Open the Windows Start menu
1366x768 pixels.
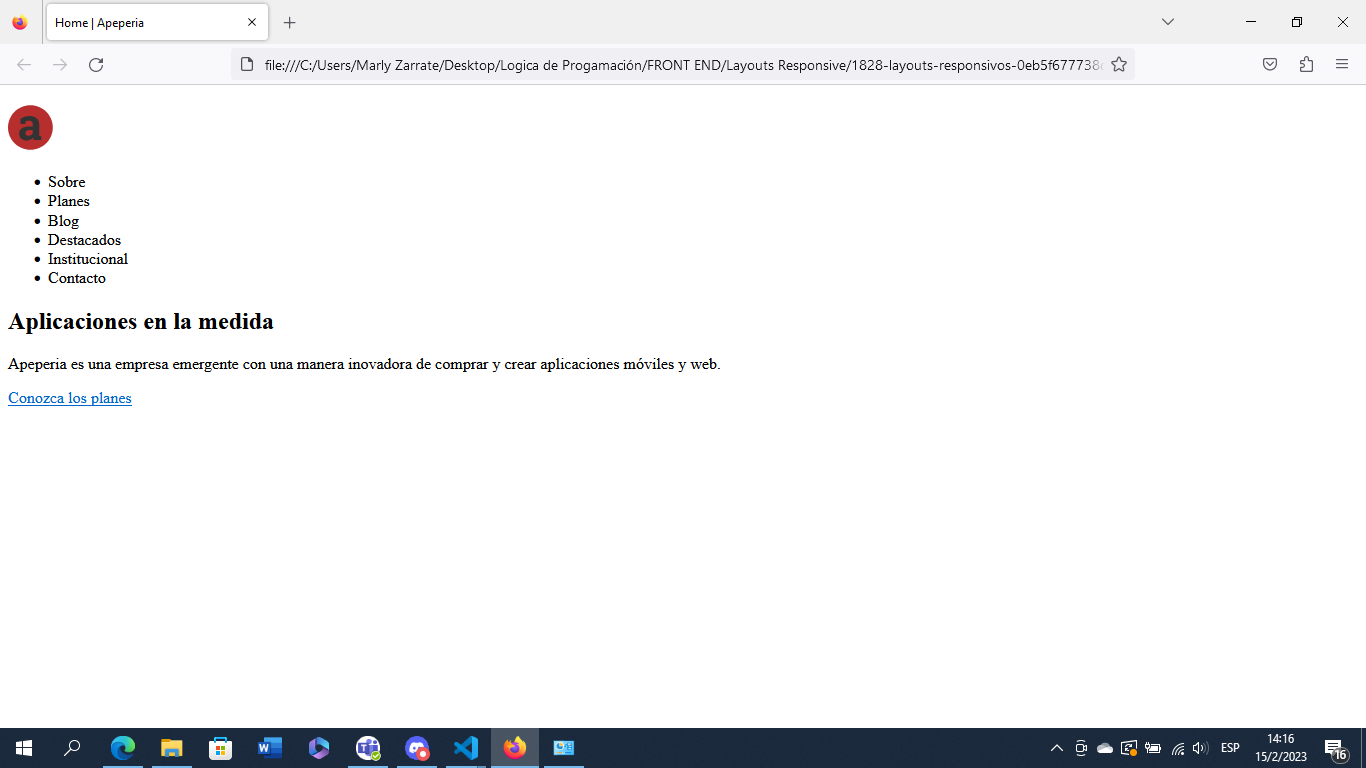tap(24, 748)
